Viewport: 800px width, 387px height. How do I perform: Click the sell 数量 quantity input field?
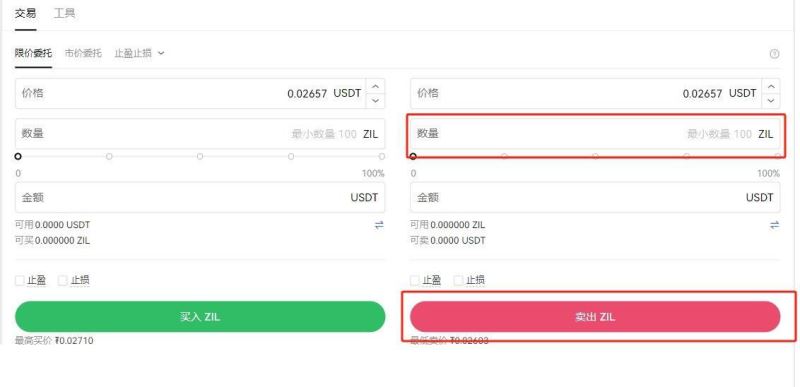(x=595, y=134)
